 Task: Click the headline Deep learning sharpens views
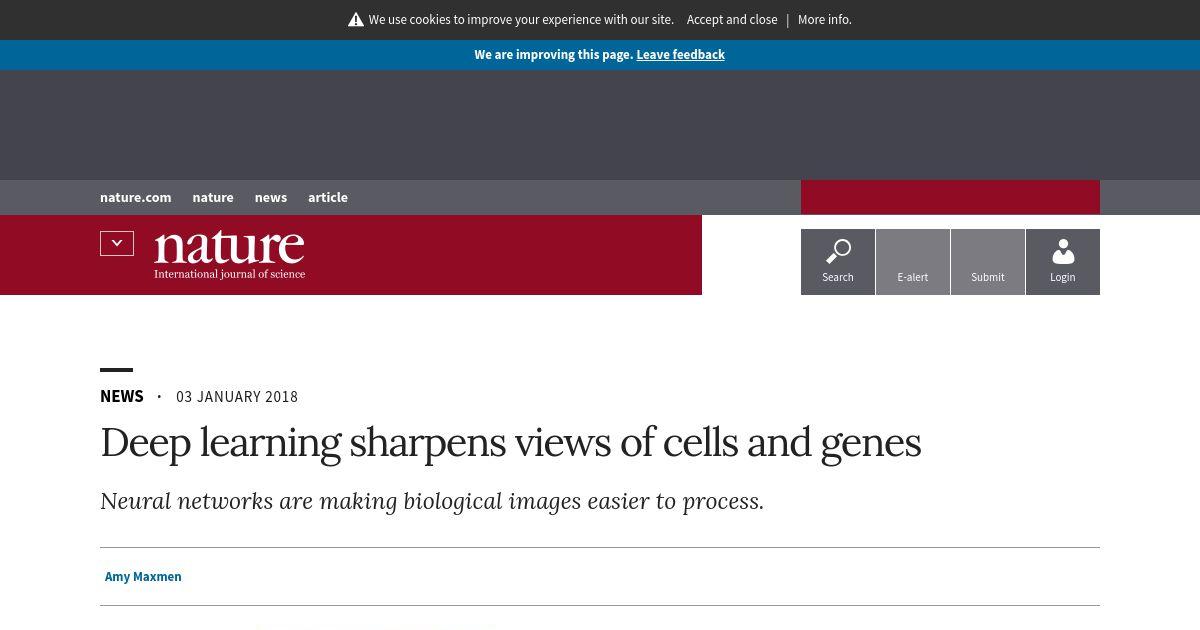510,443
